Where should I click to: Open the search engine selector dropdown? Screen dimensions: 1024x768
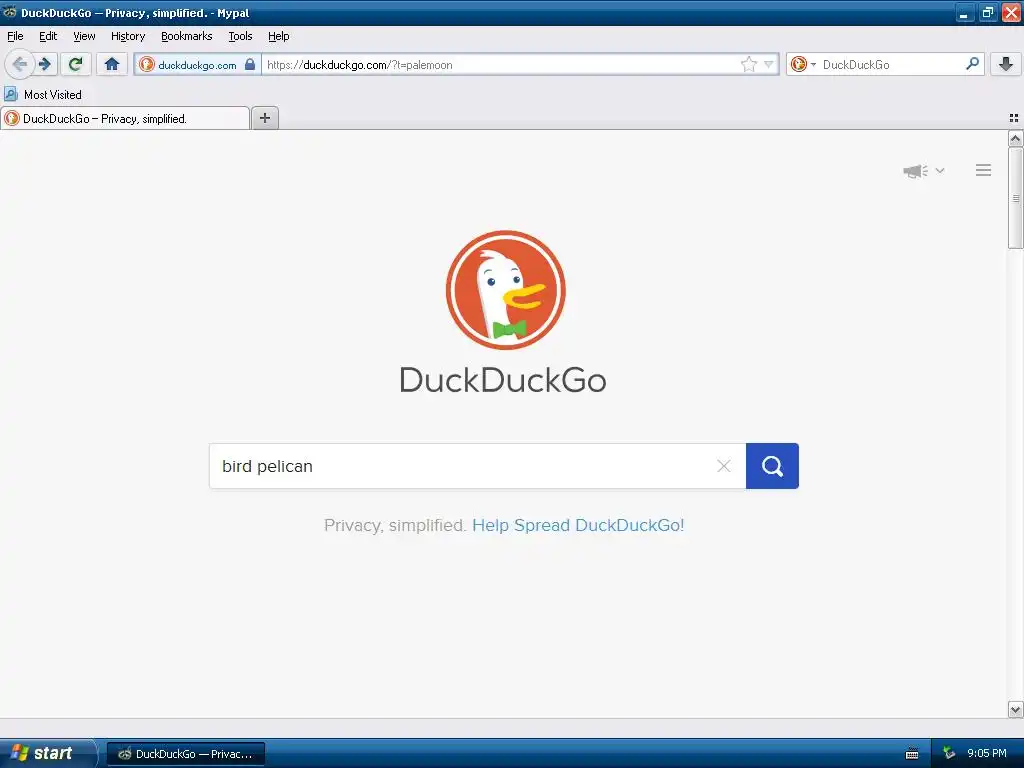pyautogui.click(x=803, y=64)
